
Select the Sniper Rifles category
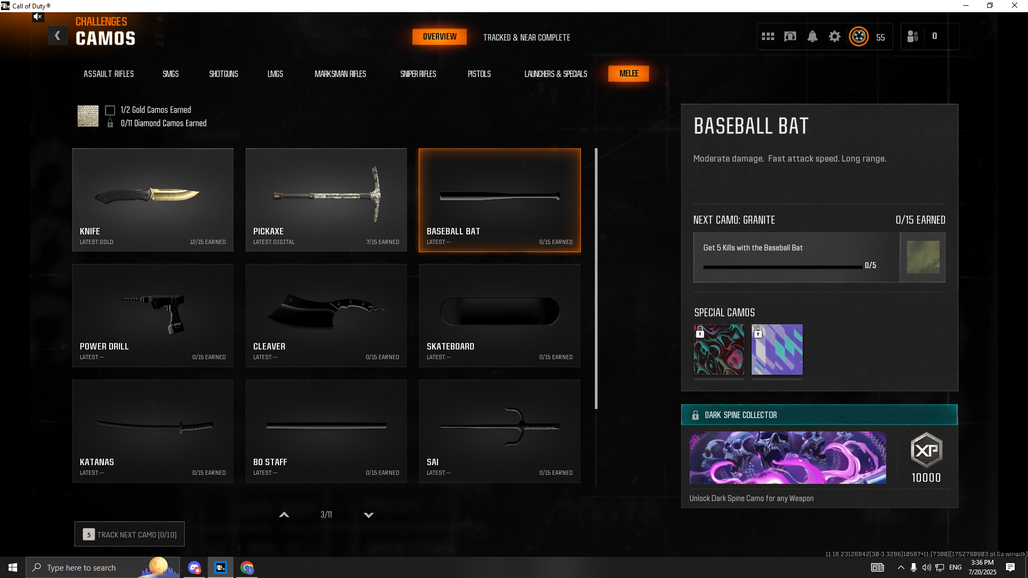tap(418, 74)
